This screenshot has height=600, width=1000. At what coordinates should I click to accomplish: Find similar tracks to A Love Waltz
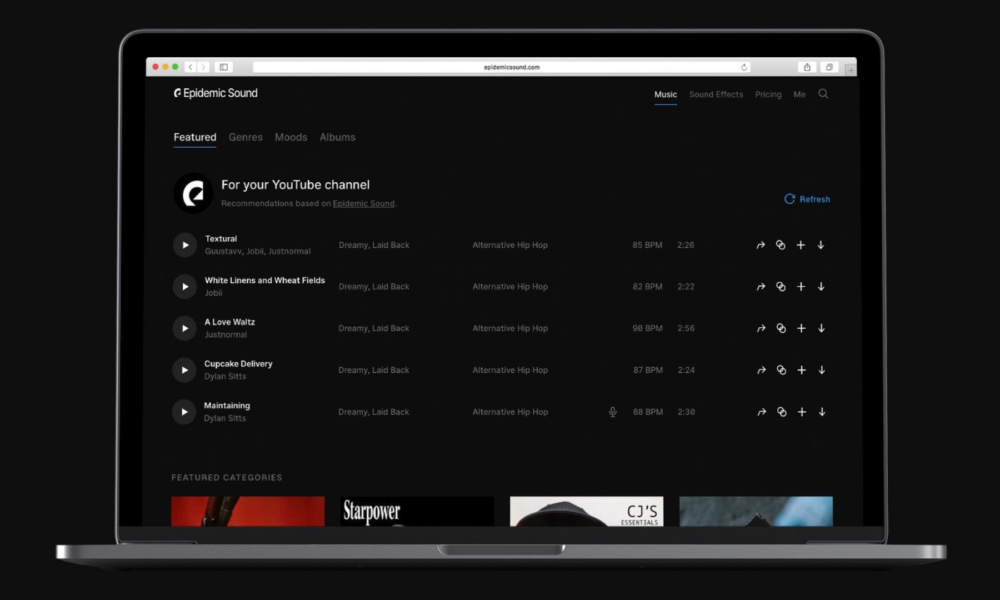tap(781, 328)
